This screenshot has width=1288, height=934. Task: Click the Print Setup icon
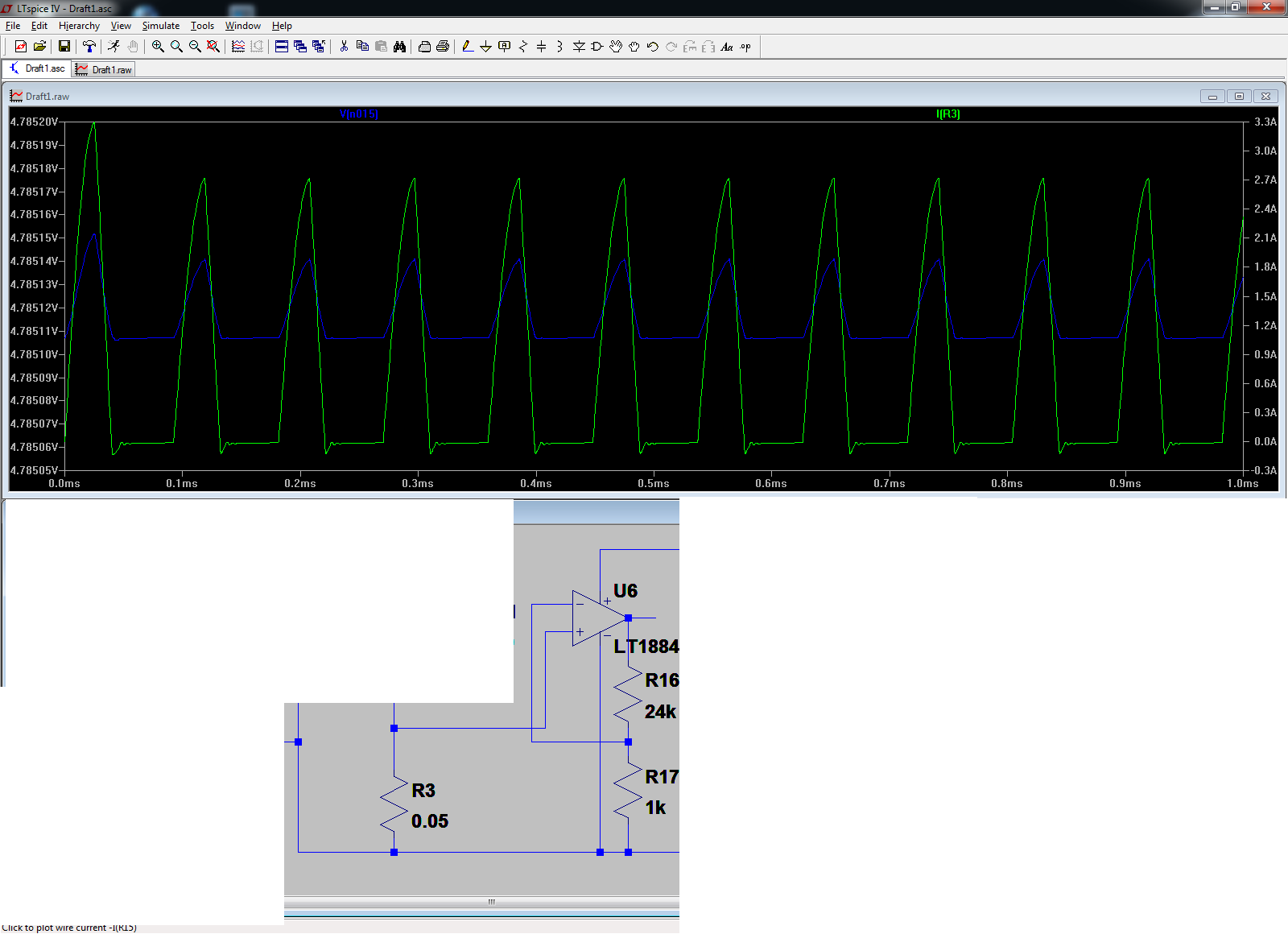[x=424, y=47]
